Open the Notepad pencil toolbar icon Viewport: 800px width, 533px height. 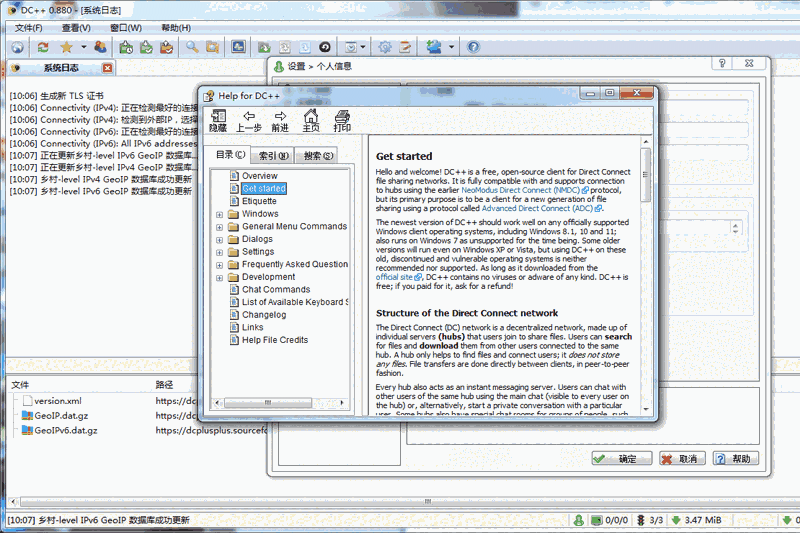pos(406,47)
